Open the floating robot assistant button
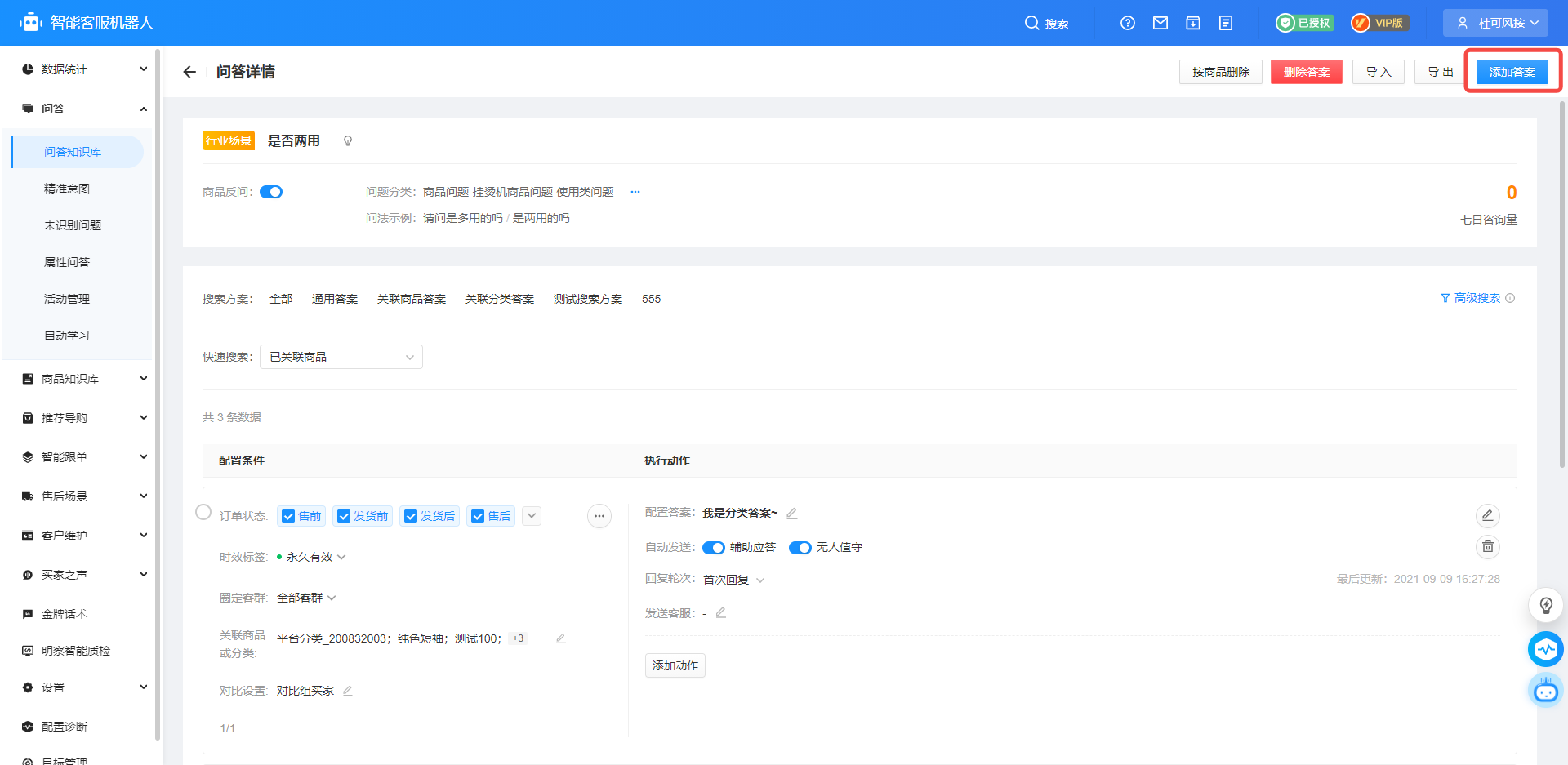Viewport: 1568px width, 765px height. [x=1546, y=691]
